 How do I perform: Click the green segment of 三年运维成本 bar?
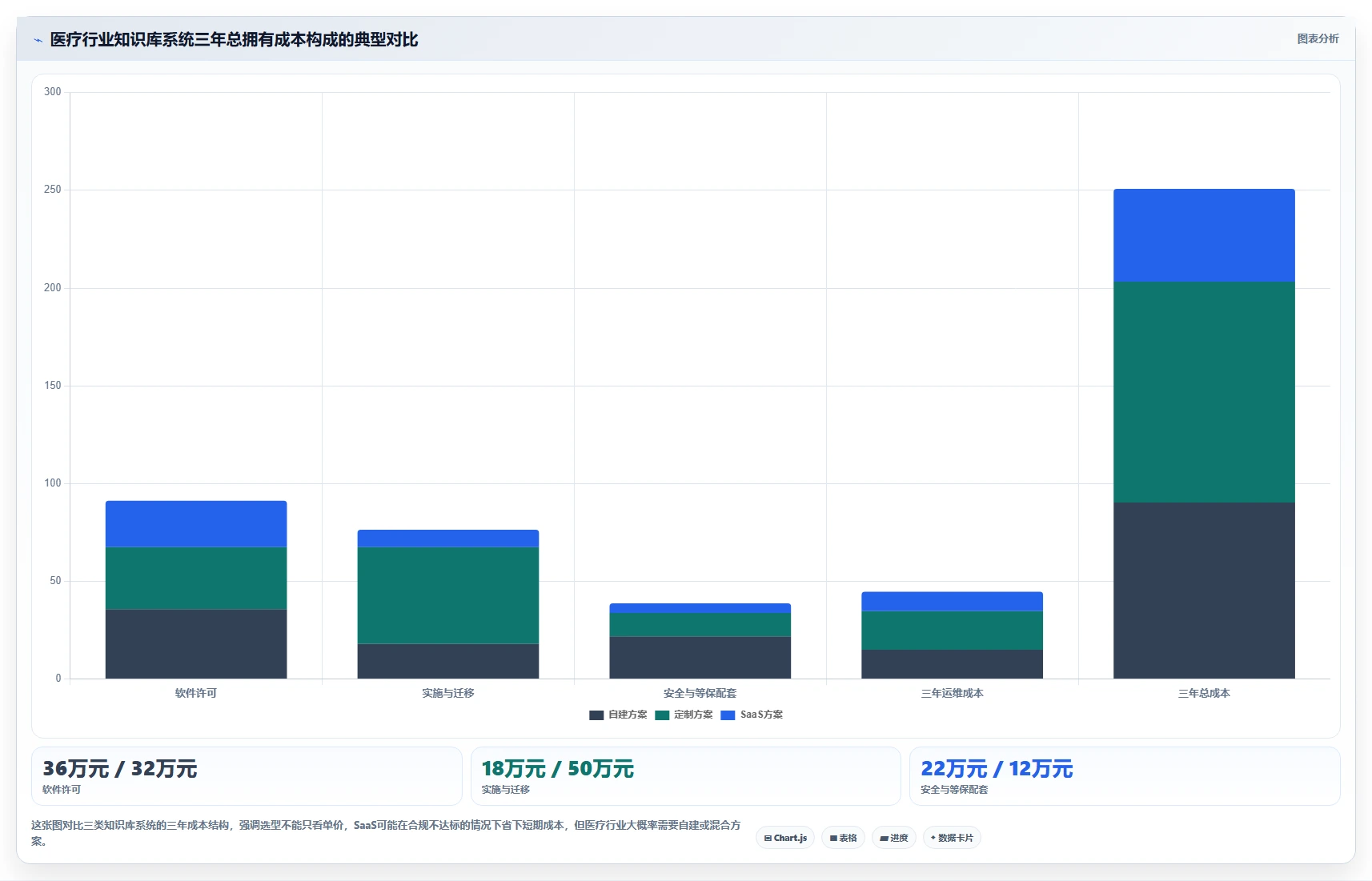952,631
